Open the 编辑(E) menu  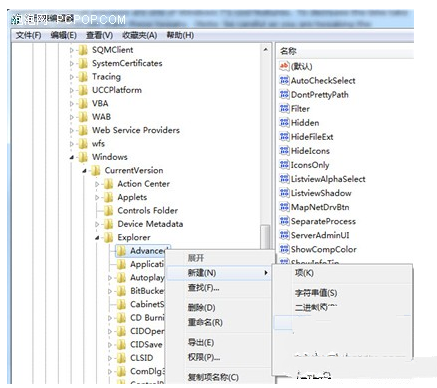64,35
